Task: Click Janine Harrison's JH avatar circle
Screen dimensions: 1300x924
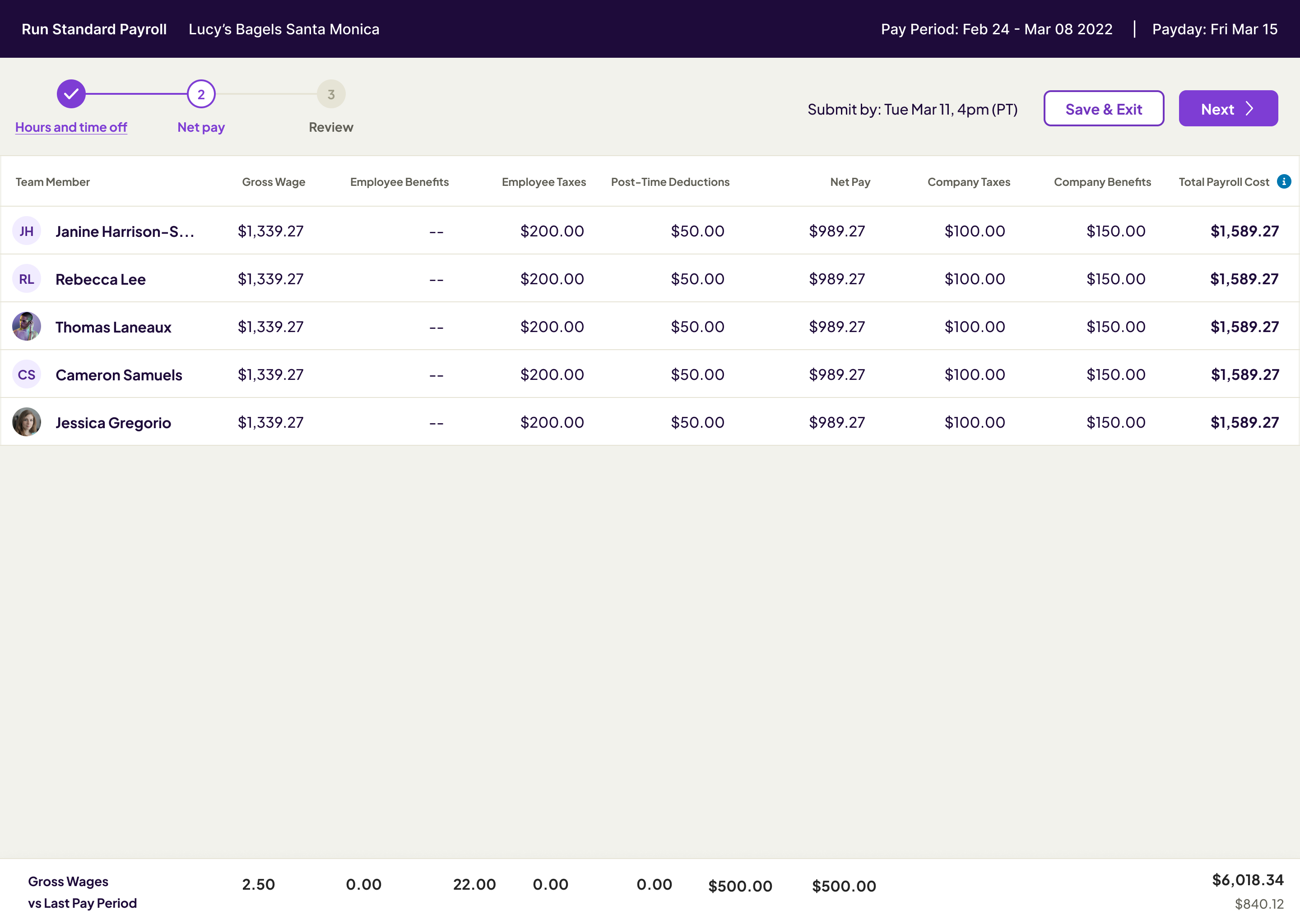Action: (26, 231)
